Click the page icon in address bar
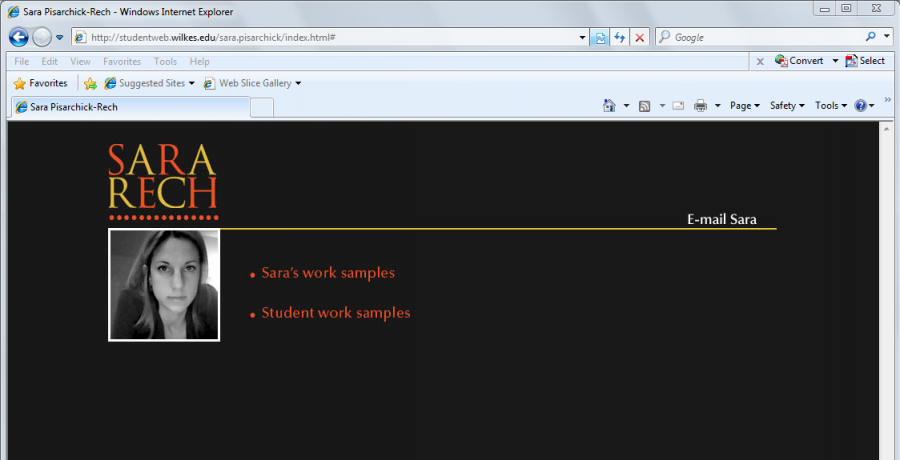Viewport: 900px width, 460px height. pos(81,37)
